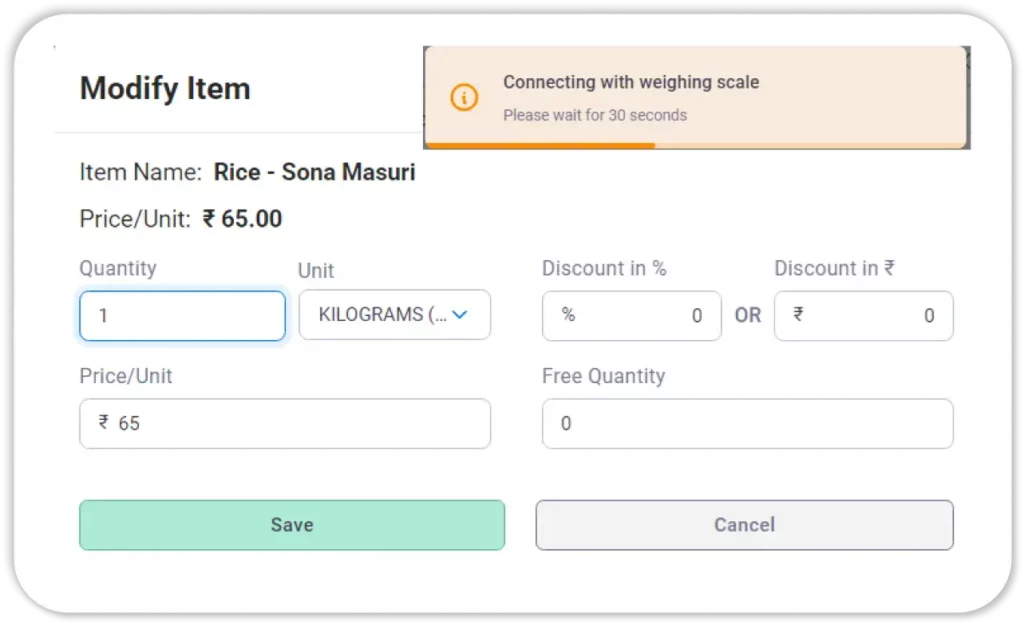Image resolution: width=1024 pixels, height=625 pixels.
Task: Click the rupee symbol in Price/Unit input
Action: point(103,423)
